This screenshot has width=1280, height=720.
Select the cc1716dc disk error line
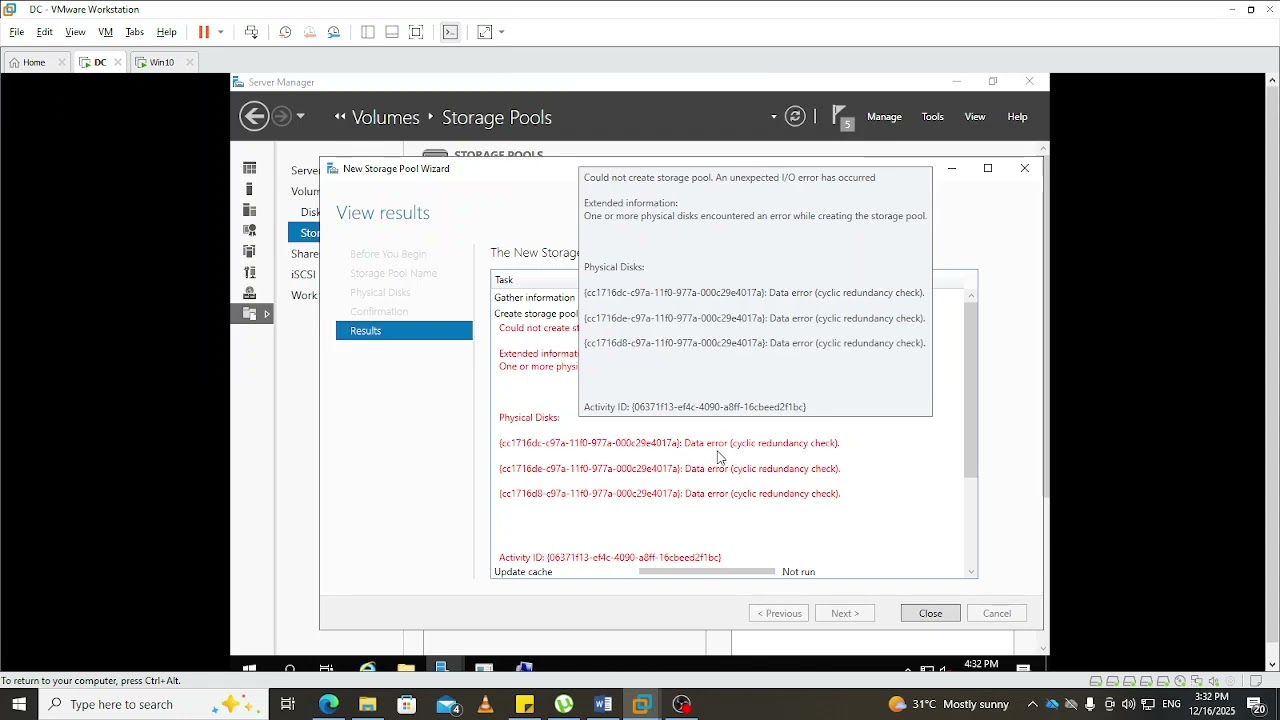click(x=669, y=443)
